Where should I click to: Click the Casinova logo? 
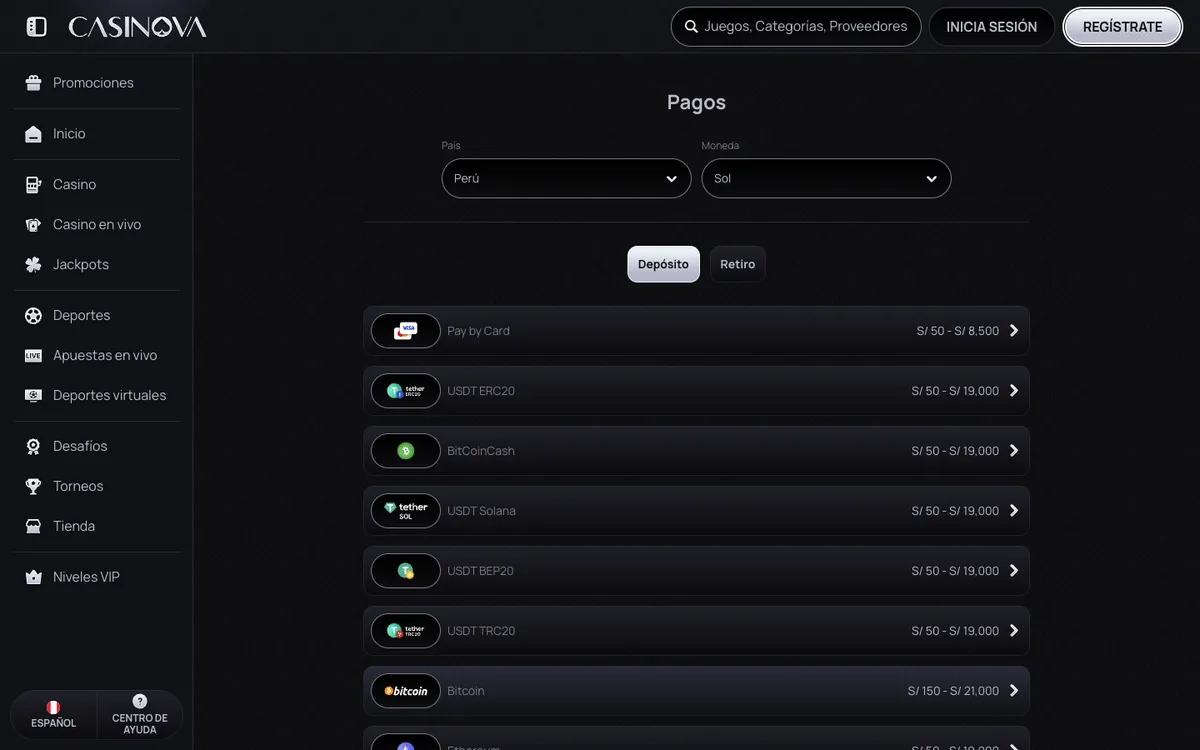tap(137, 27)
